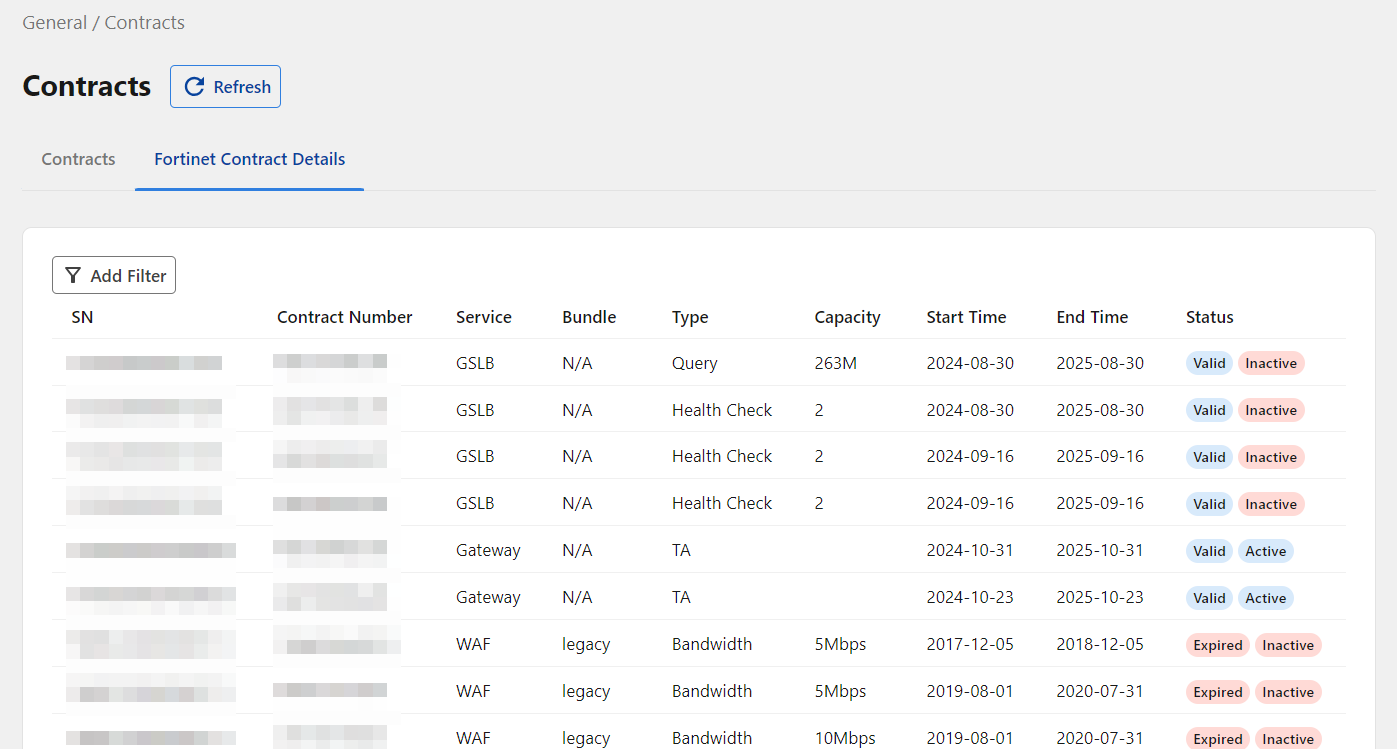Click the 263M capacity value
Image resolution: width=1397 pixels, height=749 pixels.
835,363
